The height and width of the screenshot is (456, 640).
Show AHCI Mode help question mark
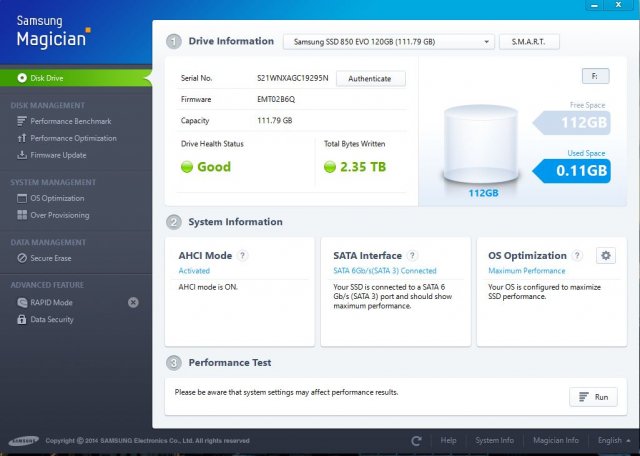[242, 256]
